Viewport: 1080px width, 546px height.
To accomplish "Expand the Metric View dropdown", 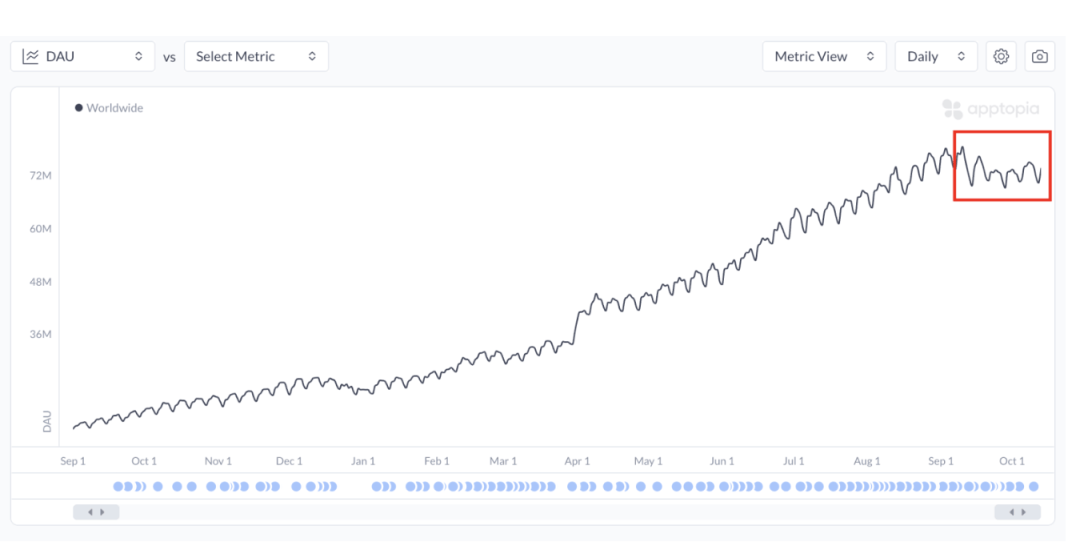I will (x=824, y=57).
